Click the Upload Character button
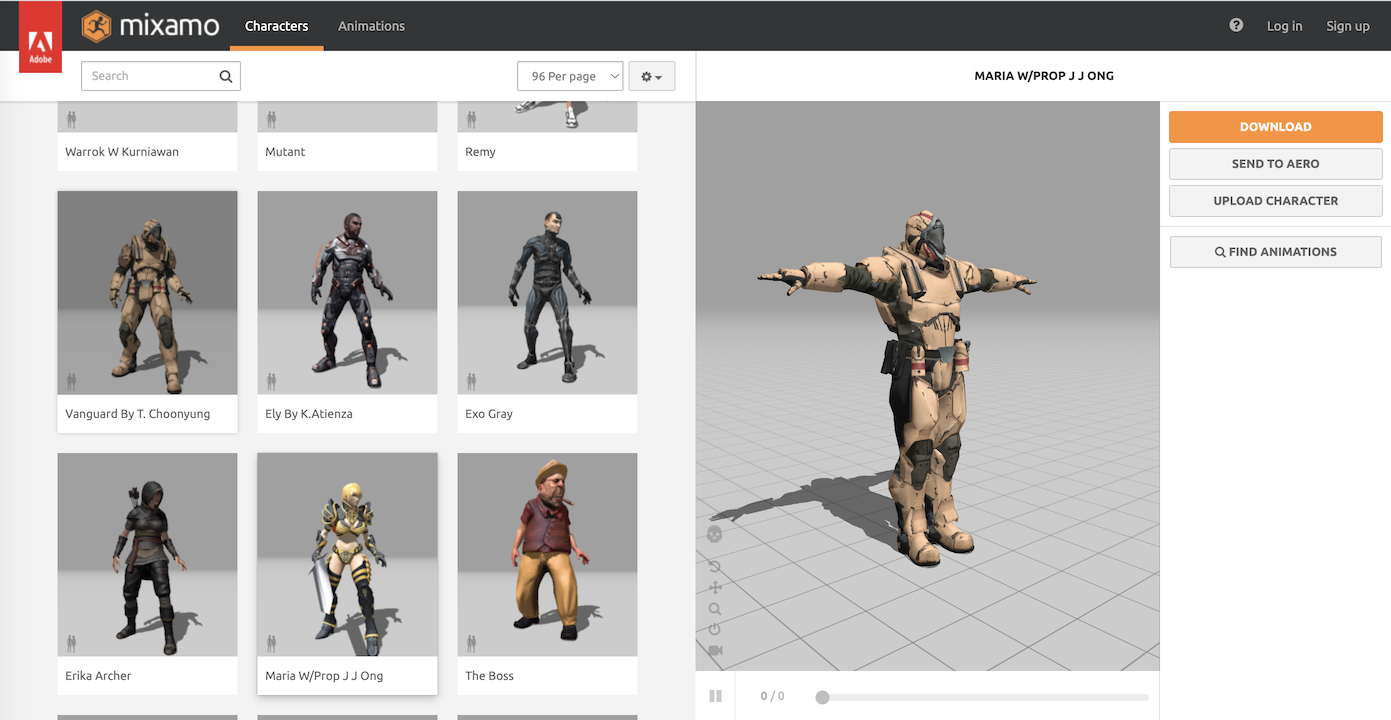 (1276, 201)
